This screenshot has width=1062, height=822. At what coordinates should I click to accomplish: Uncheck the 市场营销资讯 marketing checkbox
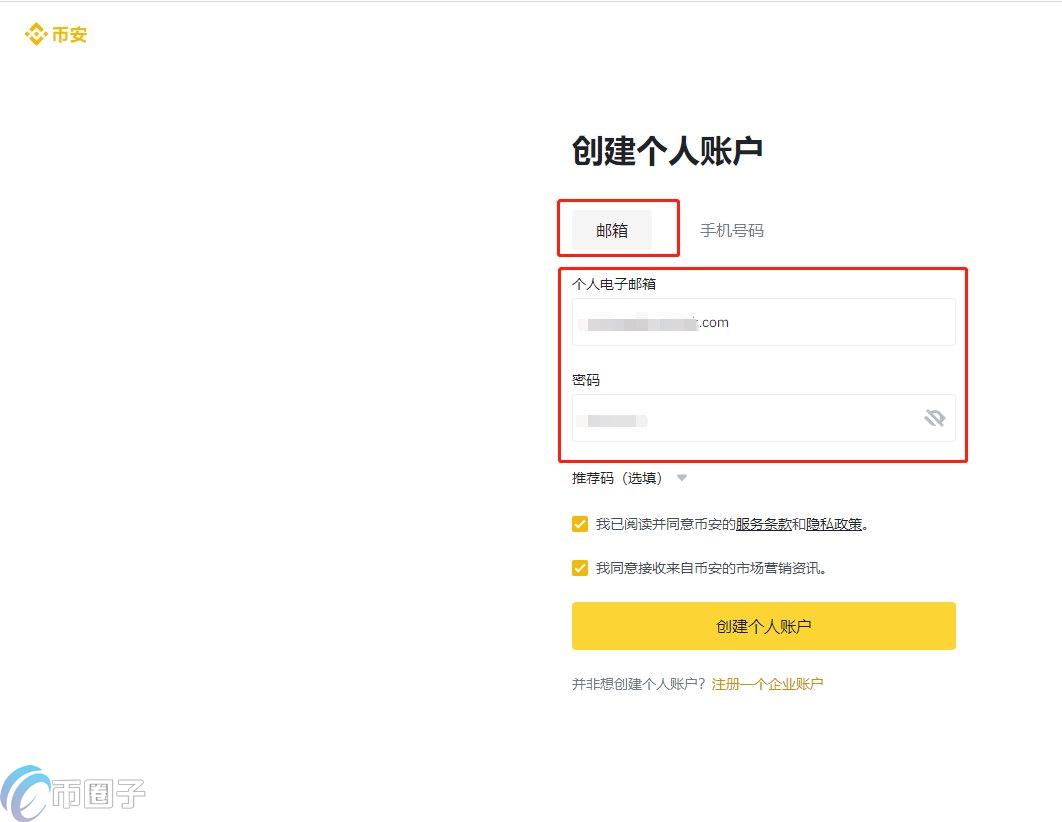pos(580,567)
